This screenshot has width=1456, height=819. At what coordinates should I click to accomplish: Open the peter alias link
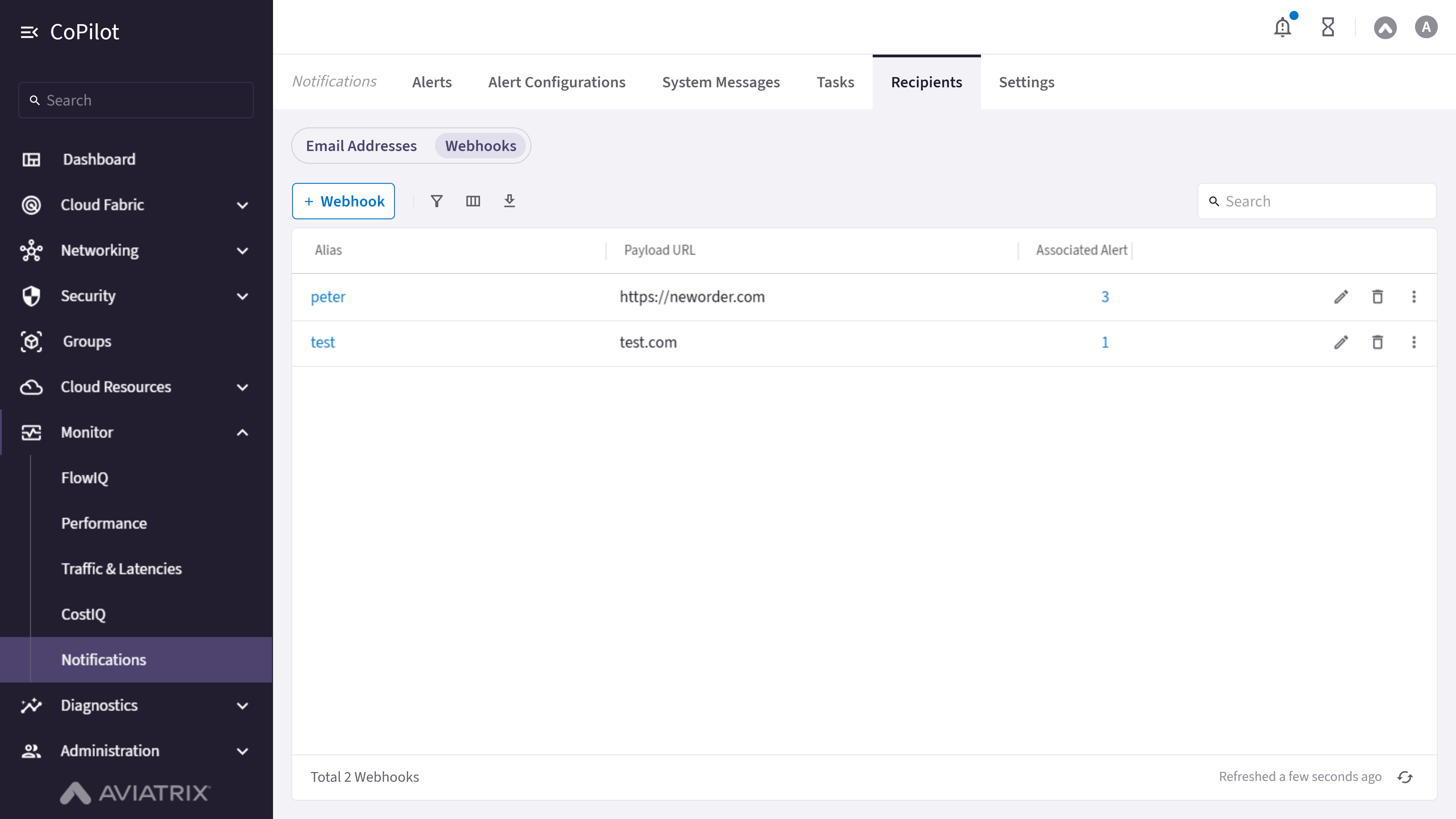(328, 297)
